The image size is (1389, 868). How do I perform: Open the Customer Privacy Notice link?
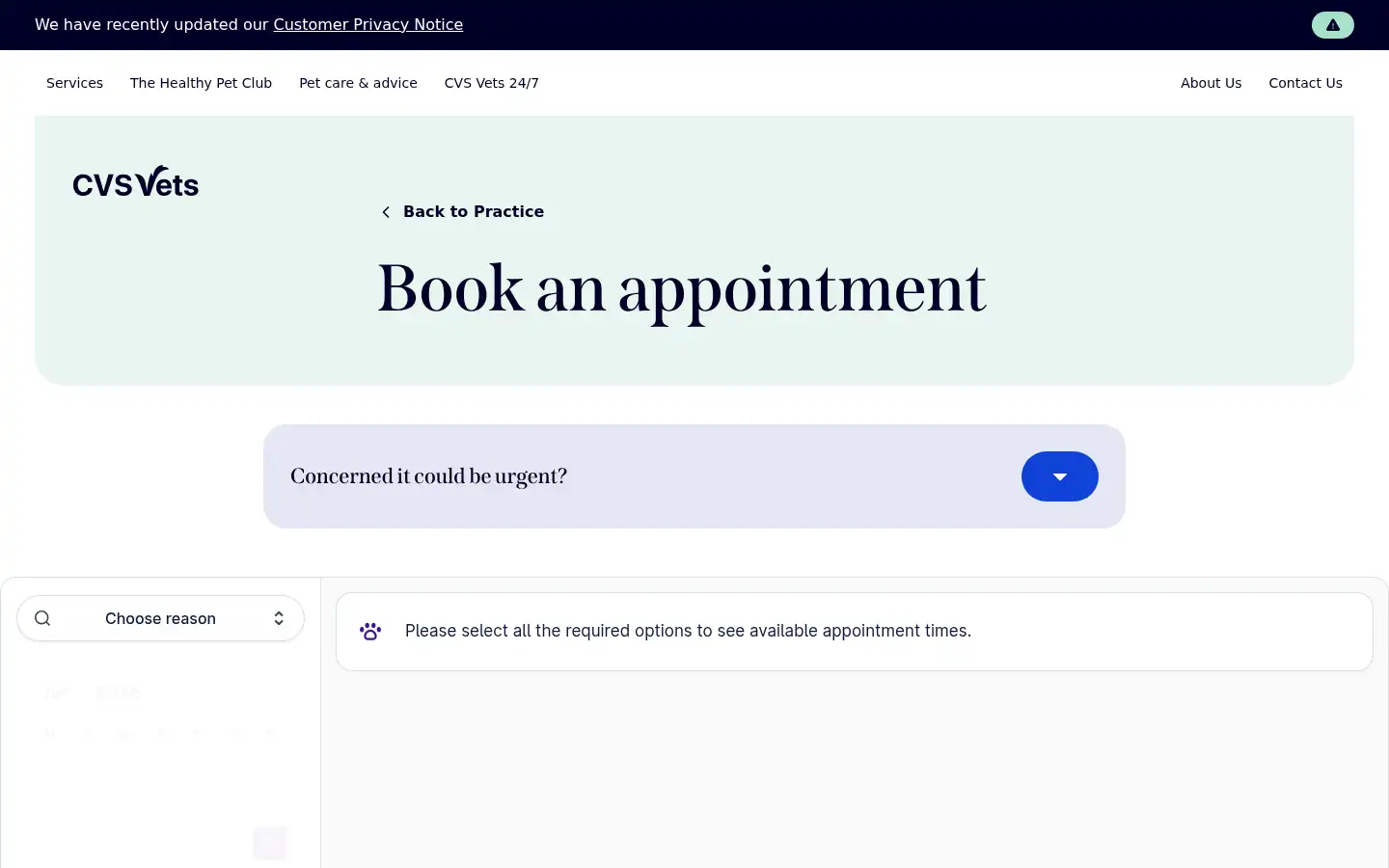pyautogui.click(x=368, y=25)
